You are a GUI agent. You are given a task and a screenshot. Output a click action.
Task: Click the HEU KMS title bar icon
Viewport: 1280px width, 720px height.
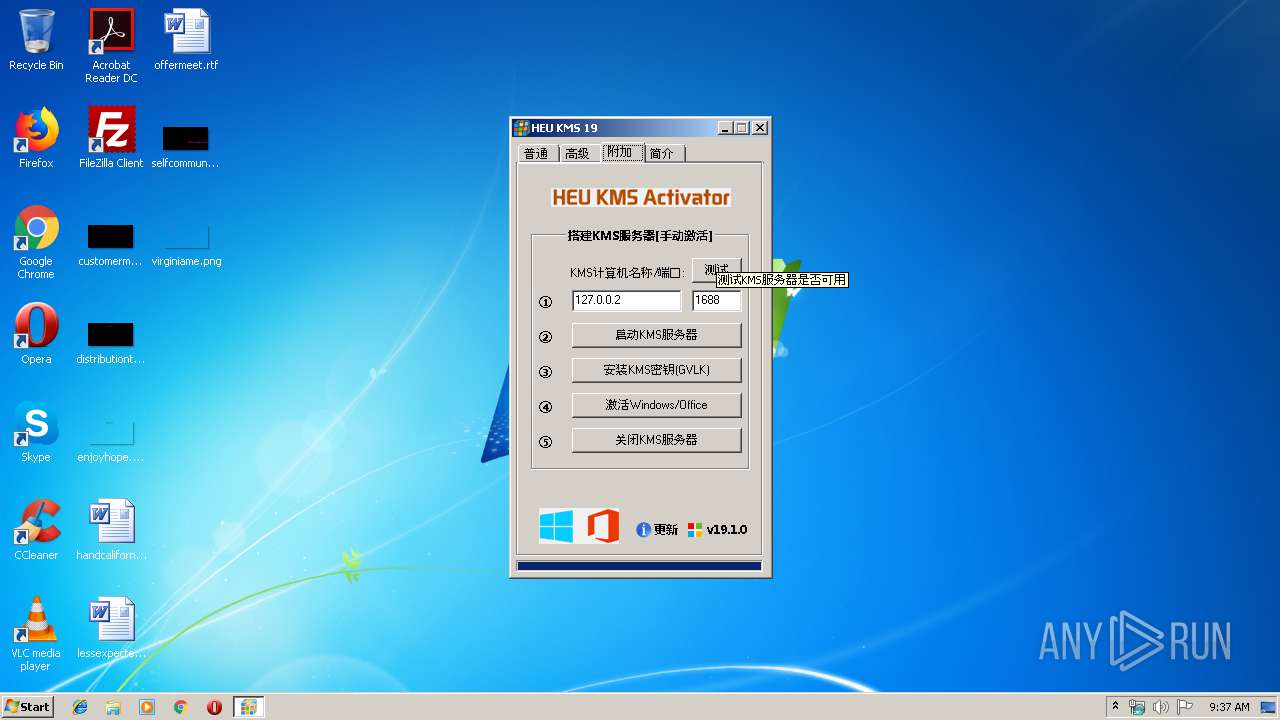point(521,128)
